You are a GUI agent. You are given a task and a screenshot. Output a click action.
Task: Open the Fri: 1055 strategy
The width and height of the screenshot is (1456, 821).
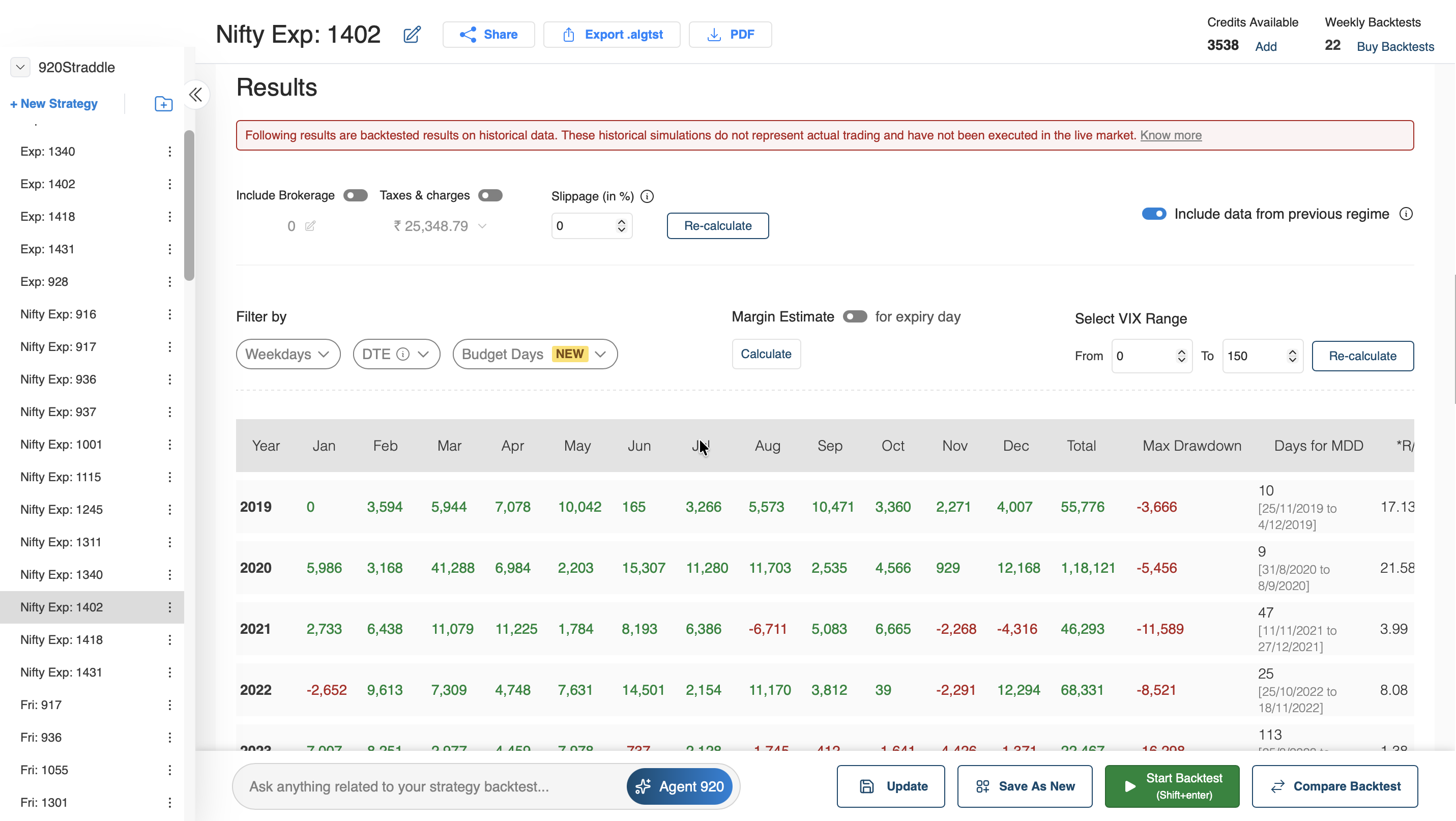tap(44, 770)
